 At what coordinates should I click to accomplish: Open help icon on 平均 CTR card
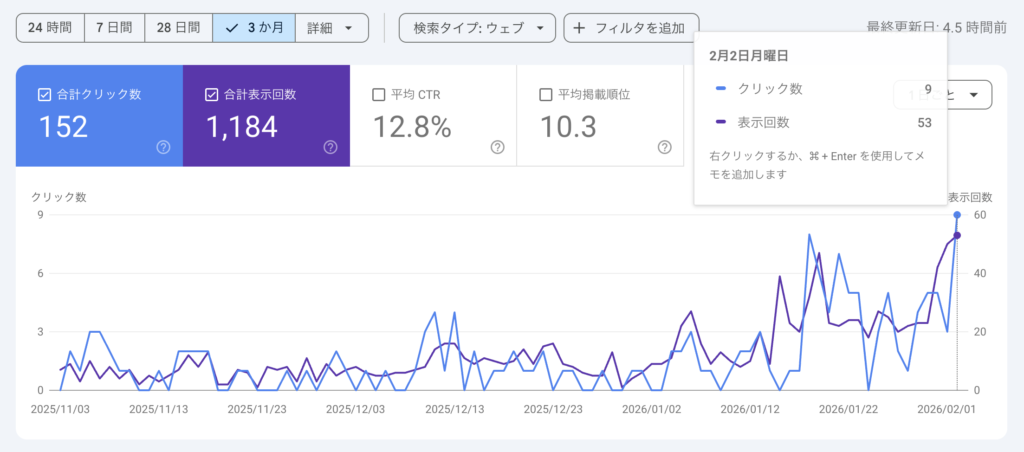click(497, 147)
